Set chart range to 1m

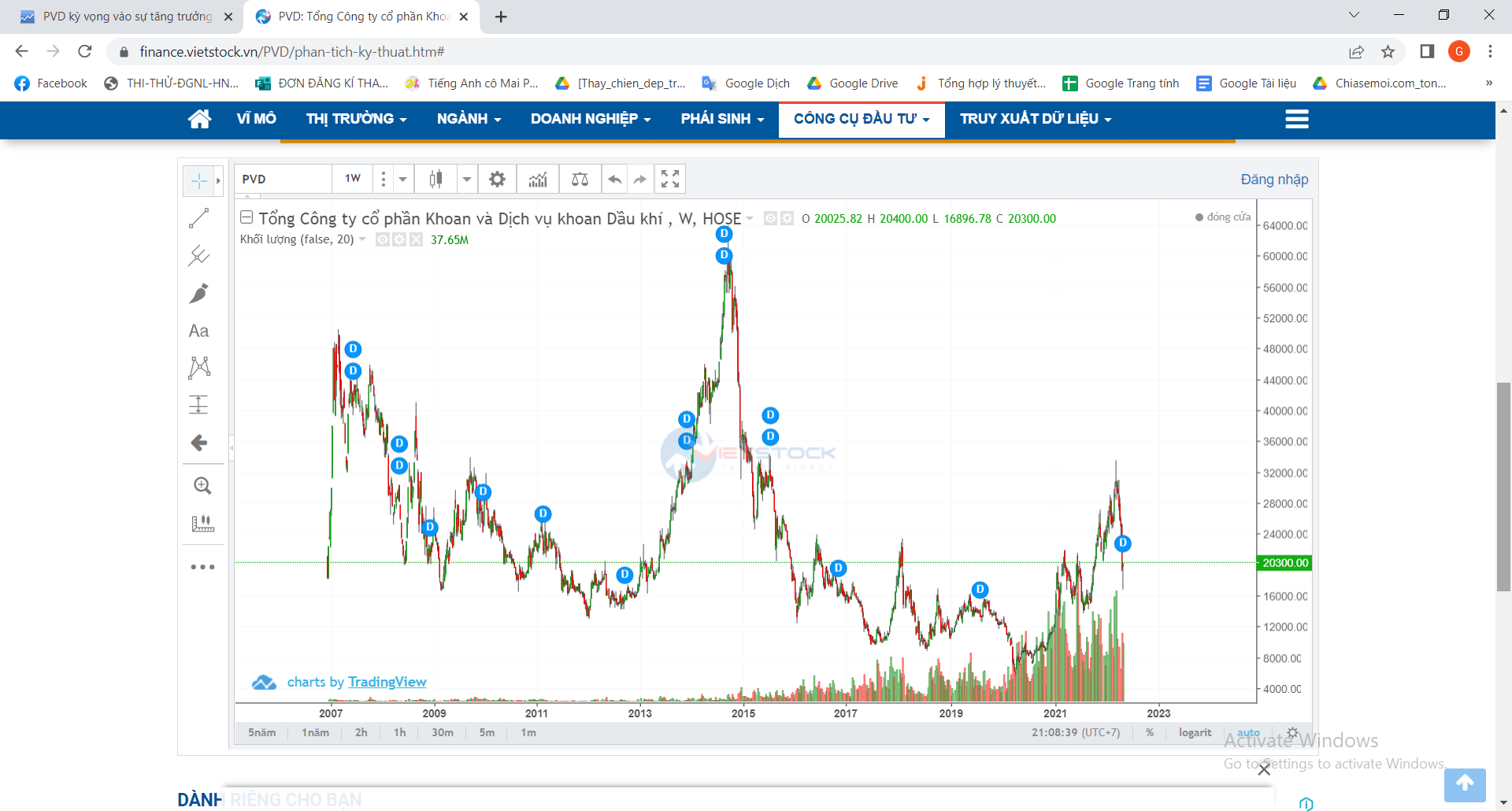(528, 732)
